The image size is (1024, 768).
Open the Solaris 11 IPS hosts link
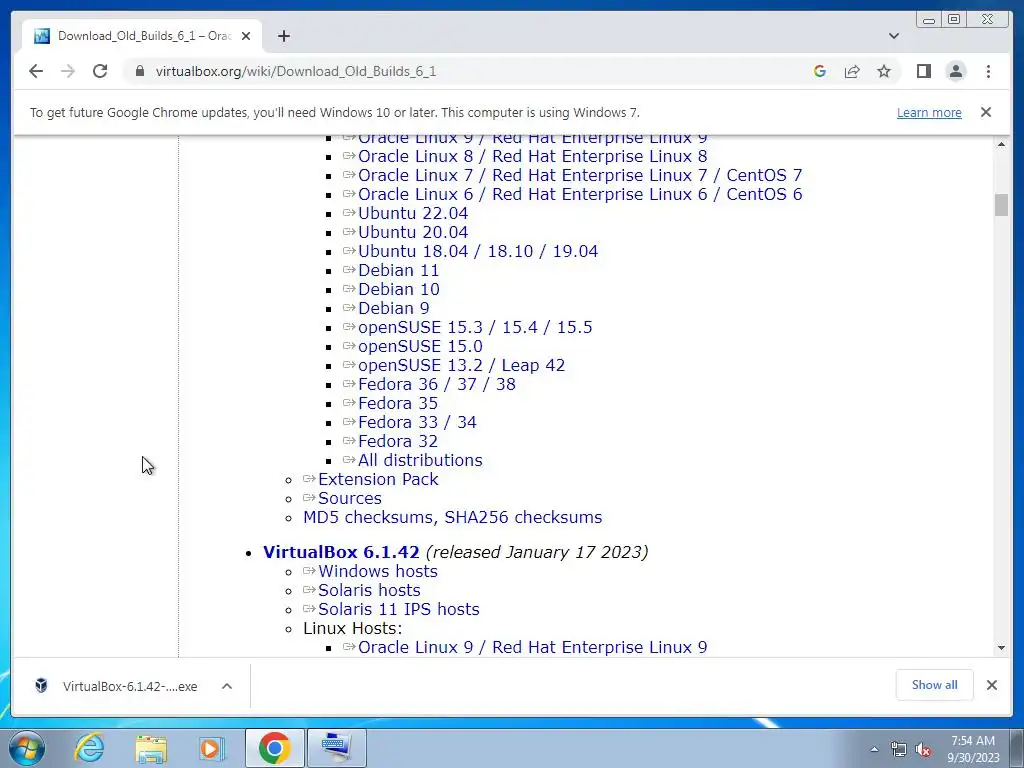point(398,609)
